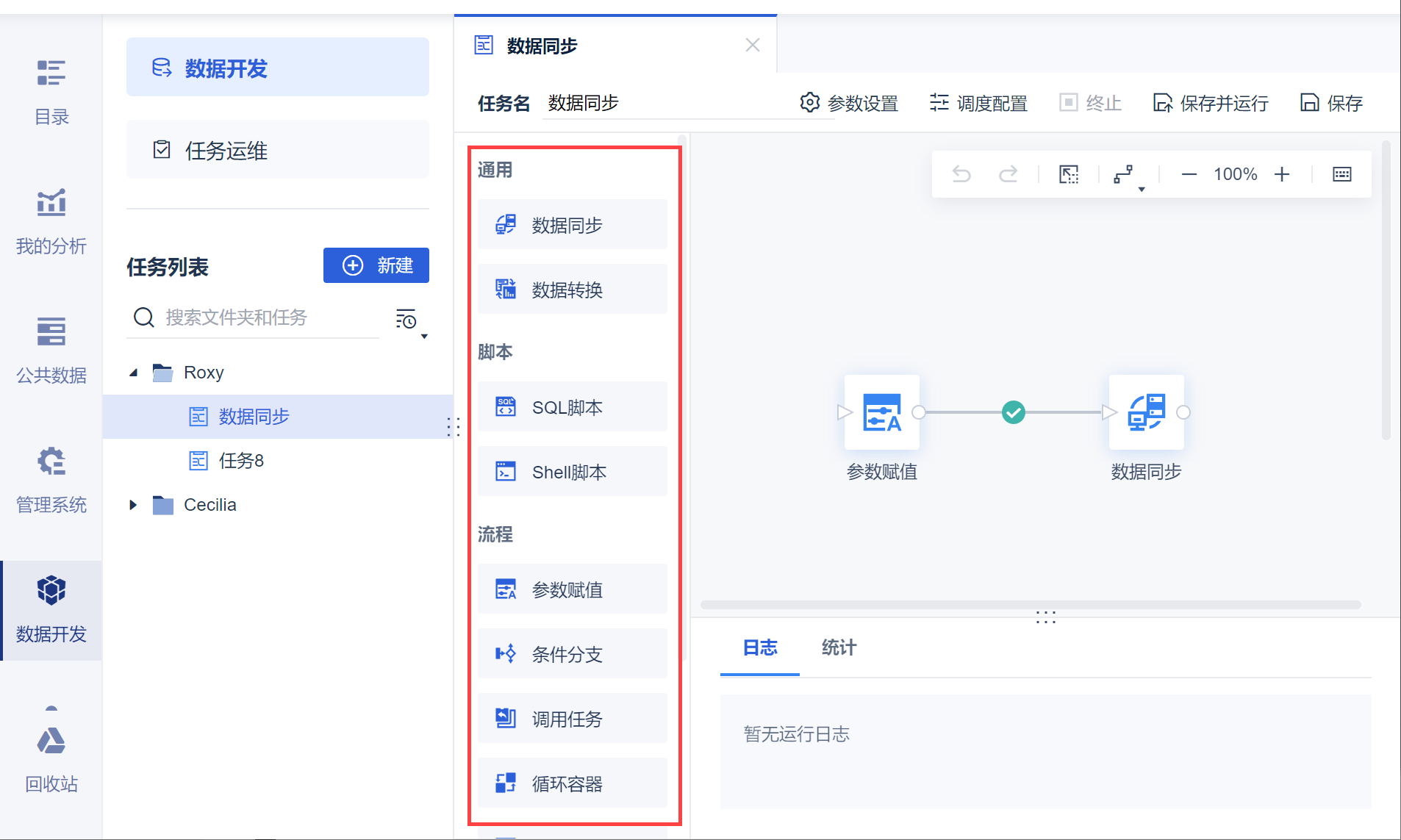Viewport: 1401px width, 840px height.
Task: Expand the Cecilia folder
Action: click(133, 505)
